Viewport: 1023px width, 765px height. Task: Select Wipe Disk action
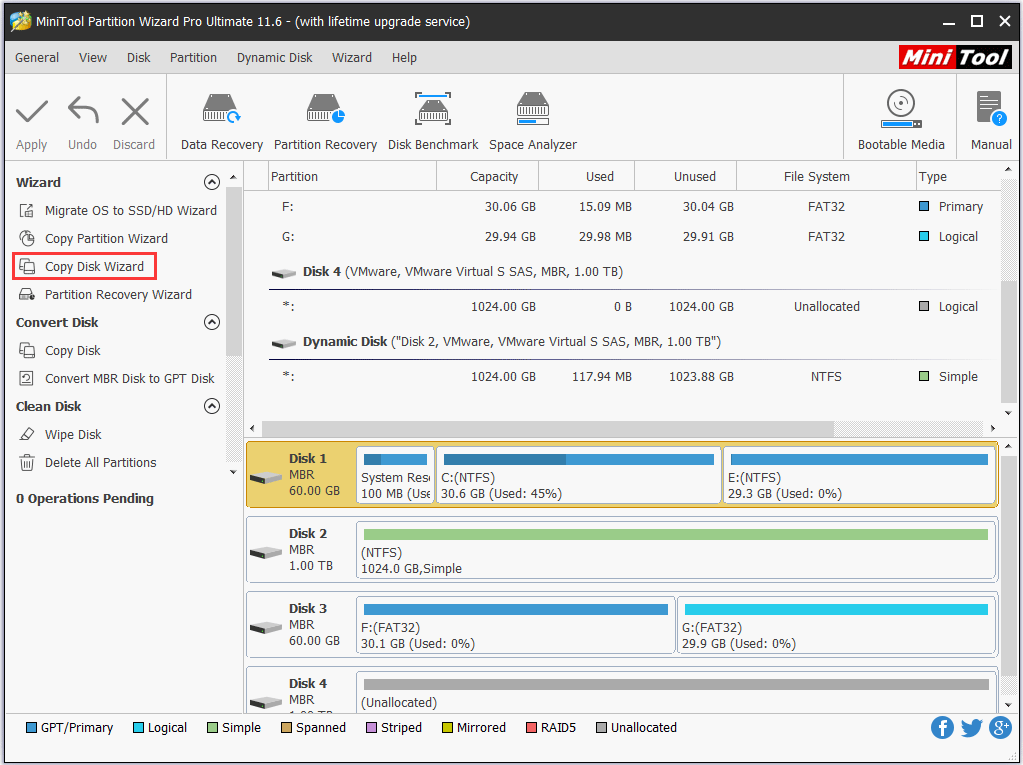(60, 435)
